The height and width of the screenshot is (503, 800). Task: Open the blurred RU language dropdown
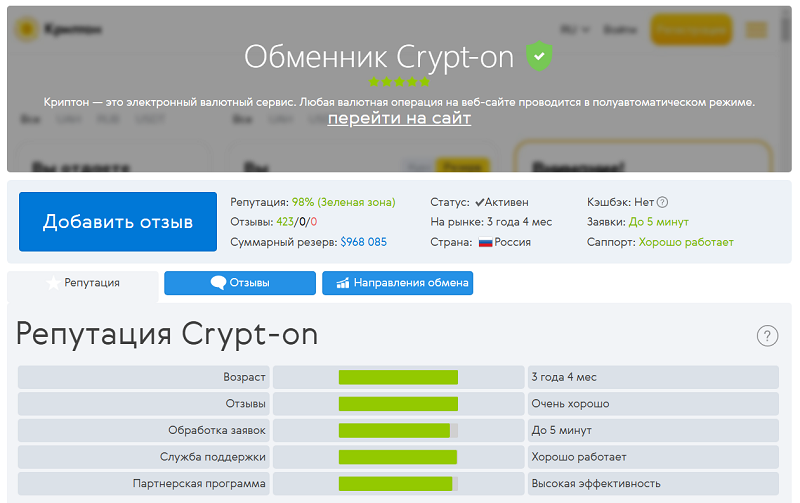point(575,30)
